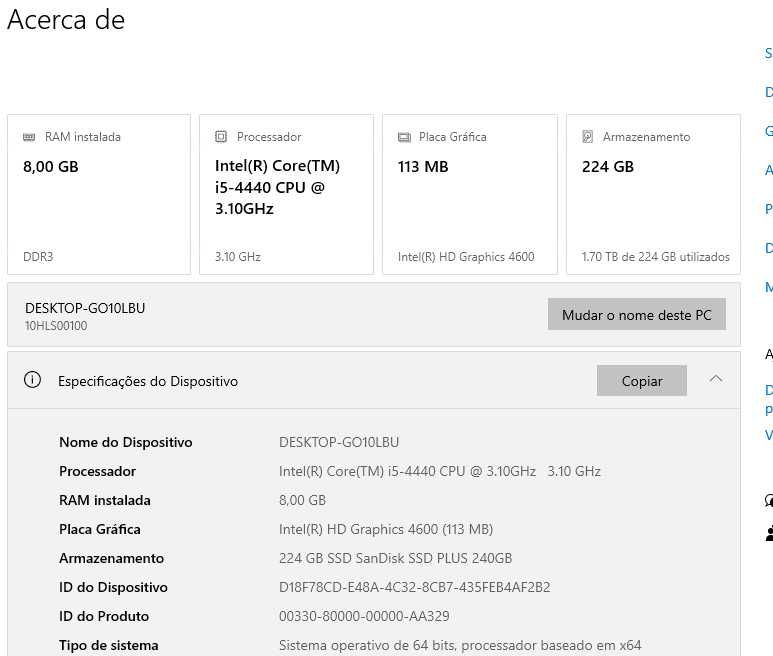Open the RAM instalada card
The image size is (773, 656).
[x=99, y=194]
